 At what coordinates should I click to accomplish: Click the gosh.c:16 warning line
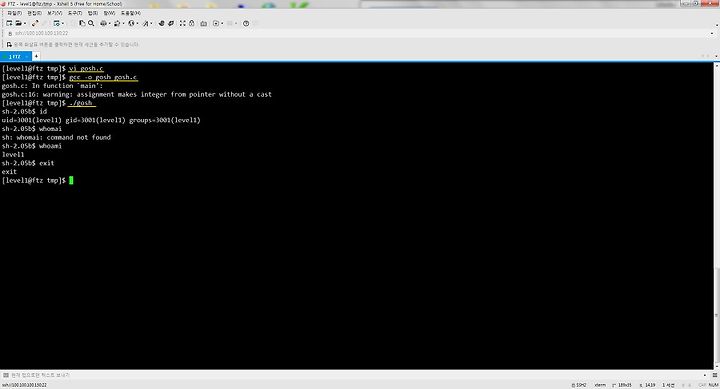point(136,95)
